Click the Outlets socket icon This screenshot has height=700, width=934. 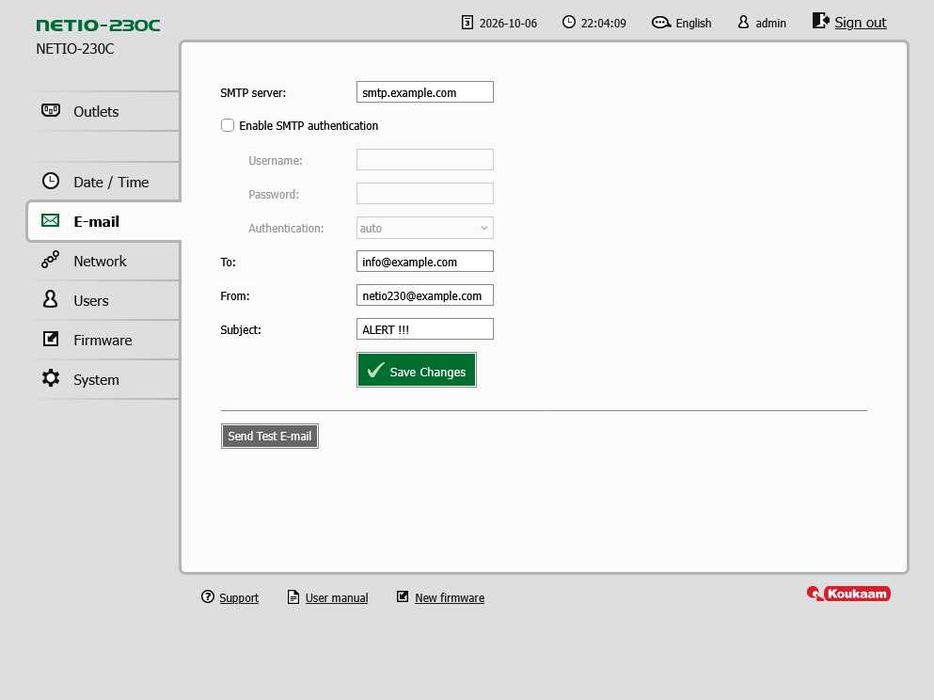(x=51, y=110)
